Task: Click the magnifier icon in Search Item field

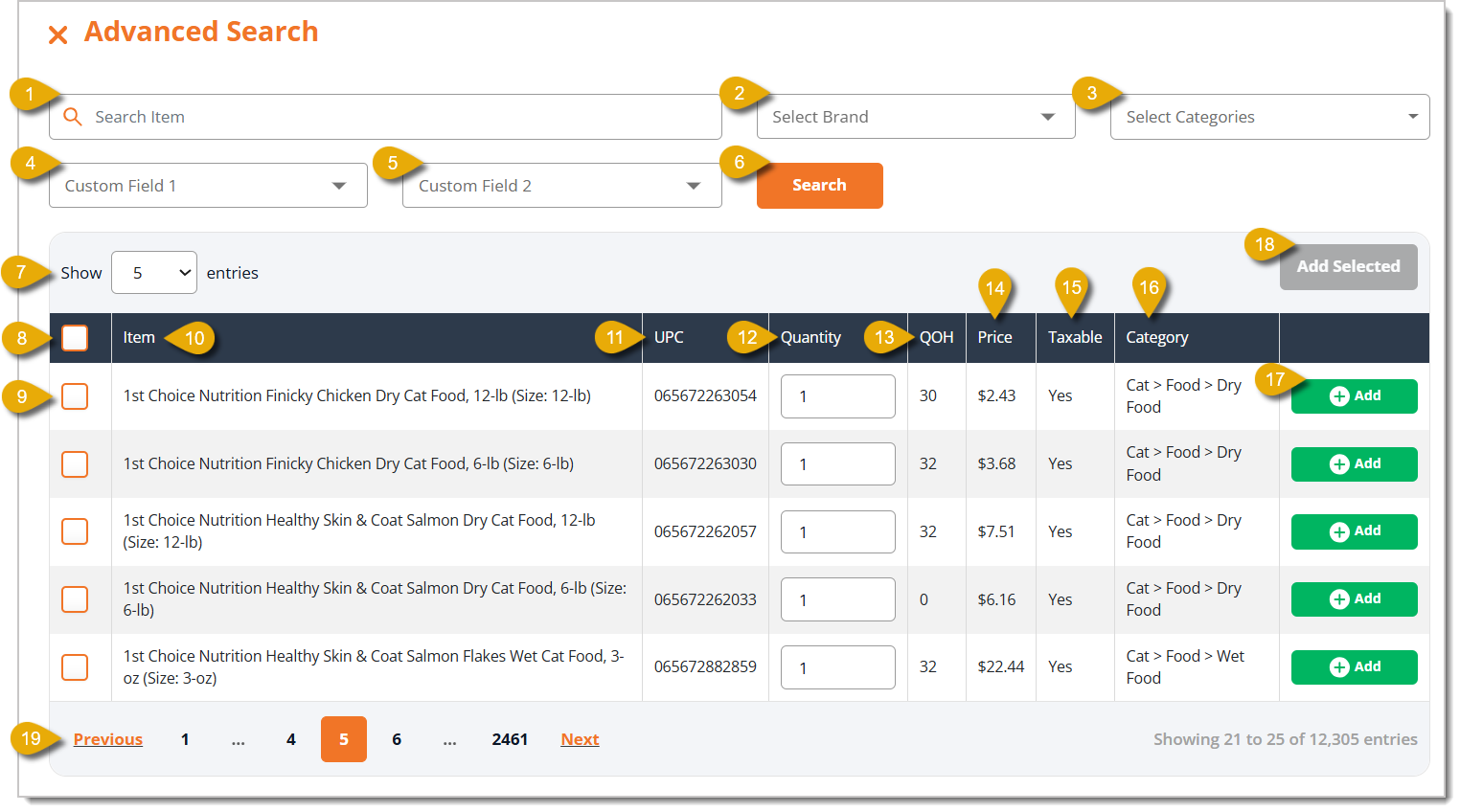Action: coord(72,117)
